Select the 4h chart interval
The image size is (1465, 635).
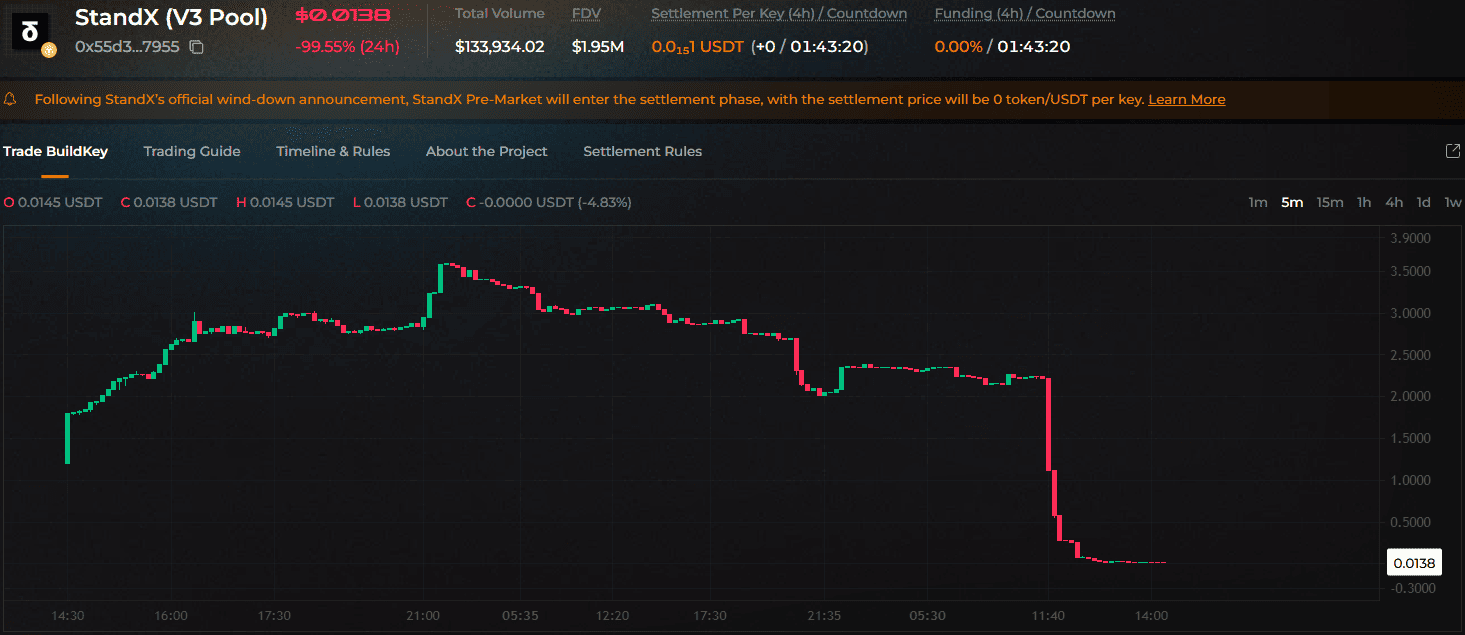tap(1394, 202)
